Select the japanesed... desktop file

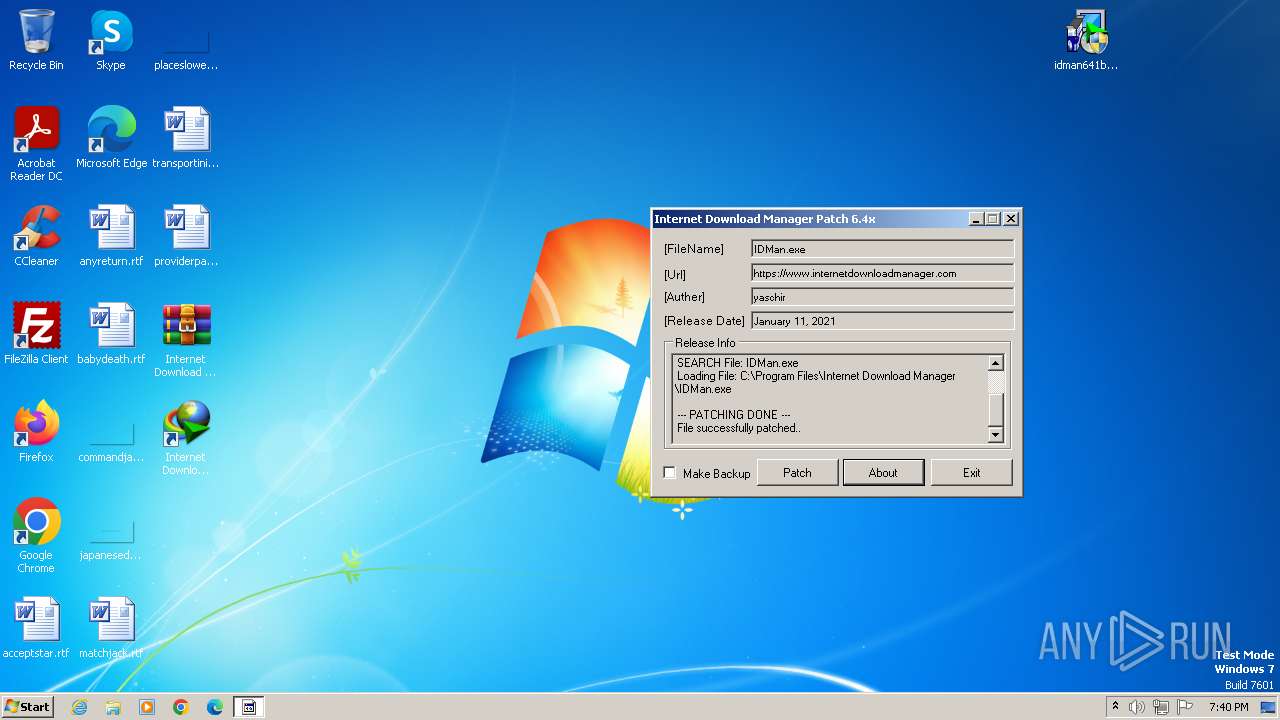[x=111, y=530]
